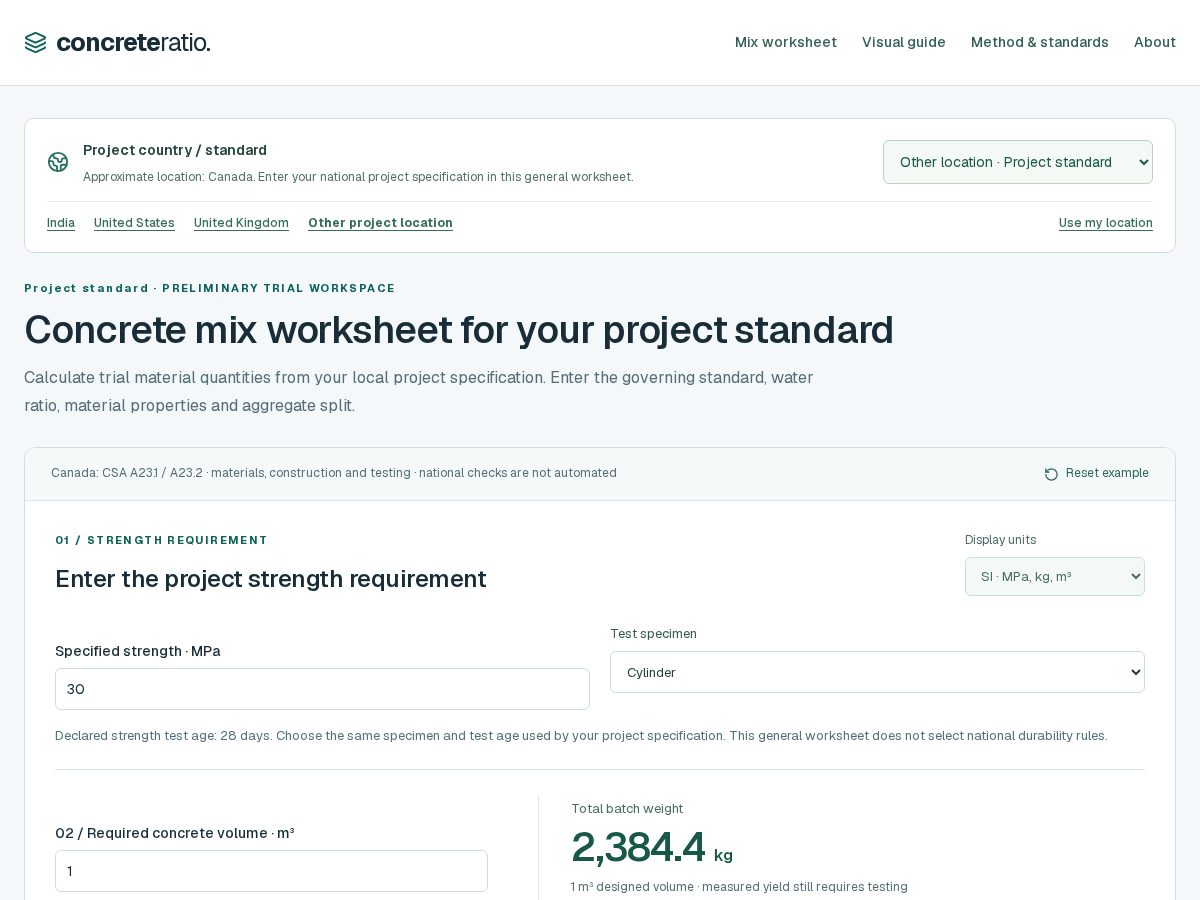1200x900 pixels.
Task: Click the Specified strength MPa input field
Action: [322, 689]
